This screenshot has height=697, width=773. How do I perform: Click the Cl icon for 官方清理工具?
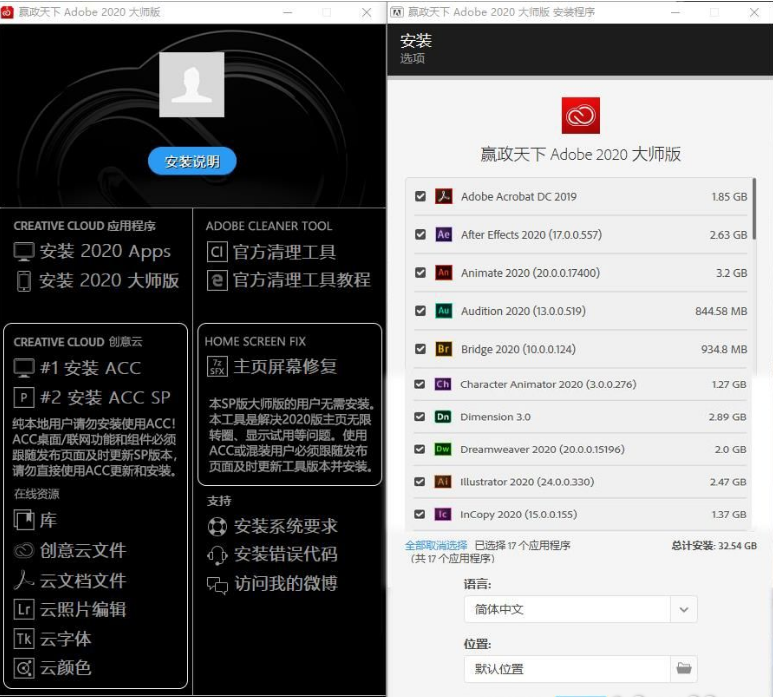(217, 252)
